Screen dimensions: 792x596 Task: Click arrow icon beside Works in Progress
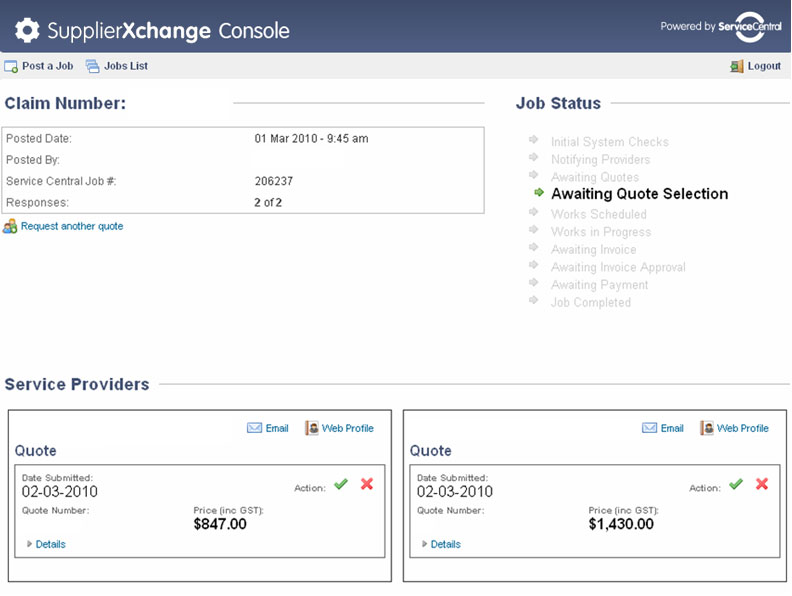tap(533, 229)
